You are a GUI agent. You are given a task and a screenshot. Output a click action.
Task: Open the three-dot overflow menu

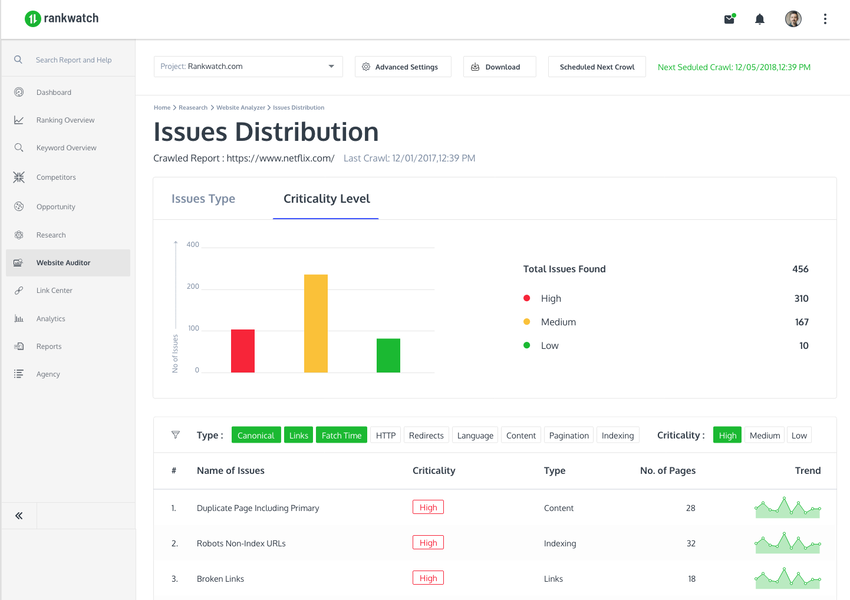(x=824, y=17)
